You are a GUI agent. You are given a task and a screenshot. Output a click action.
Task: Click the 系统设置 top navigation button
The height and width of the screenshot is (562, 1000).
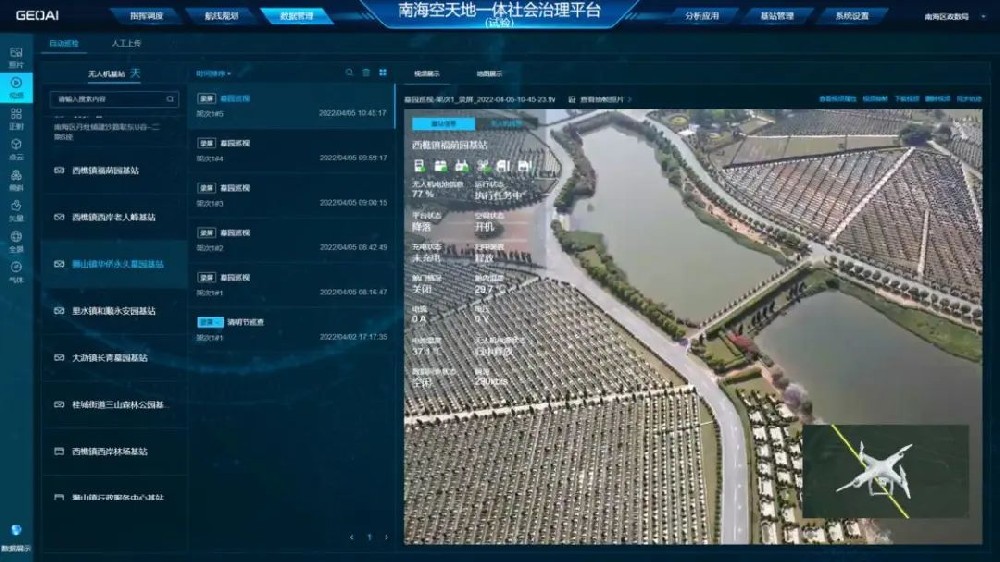pos(852,16)
